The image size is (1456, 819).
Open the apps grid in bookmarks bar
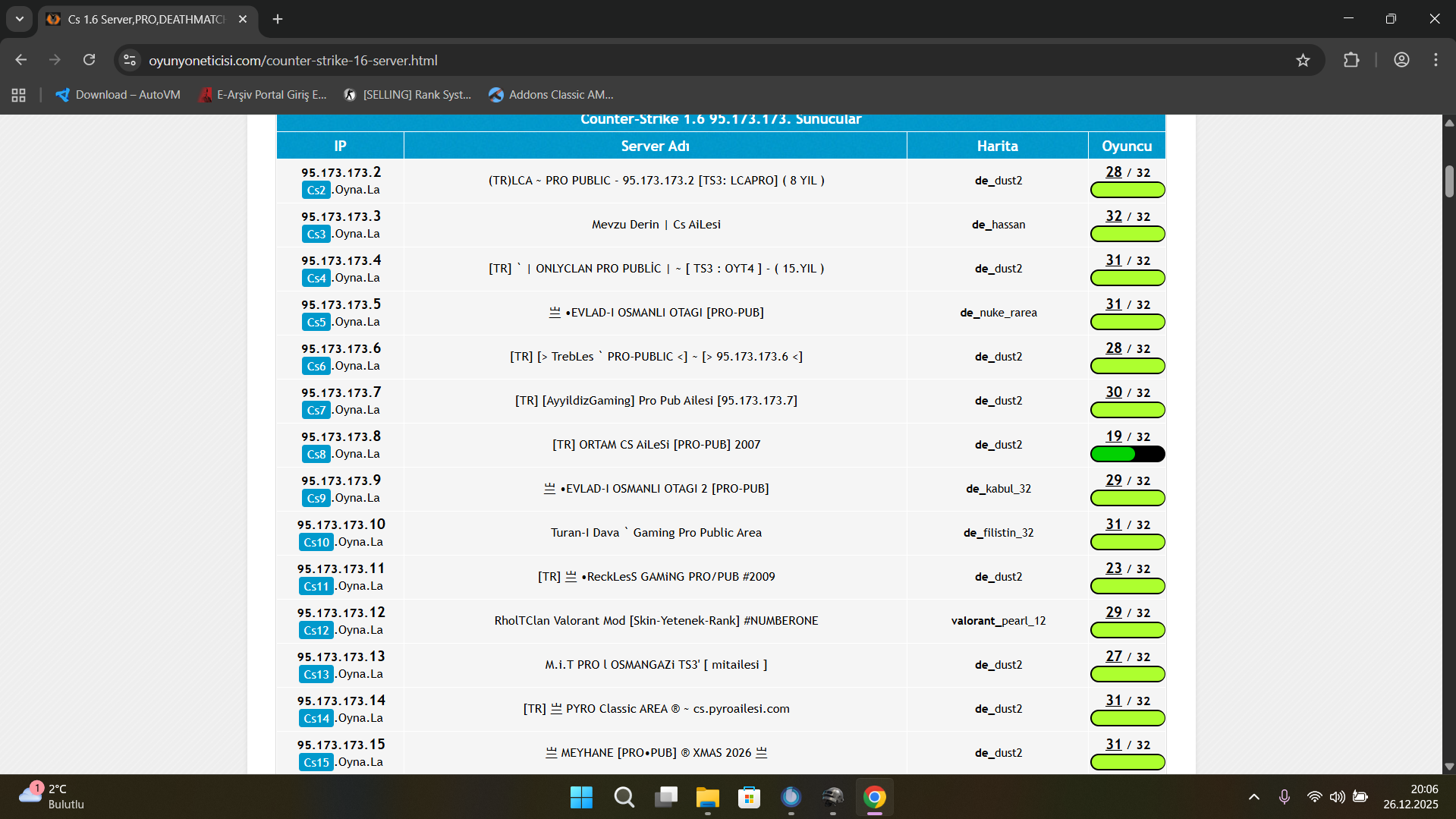coord(19,95)
